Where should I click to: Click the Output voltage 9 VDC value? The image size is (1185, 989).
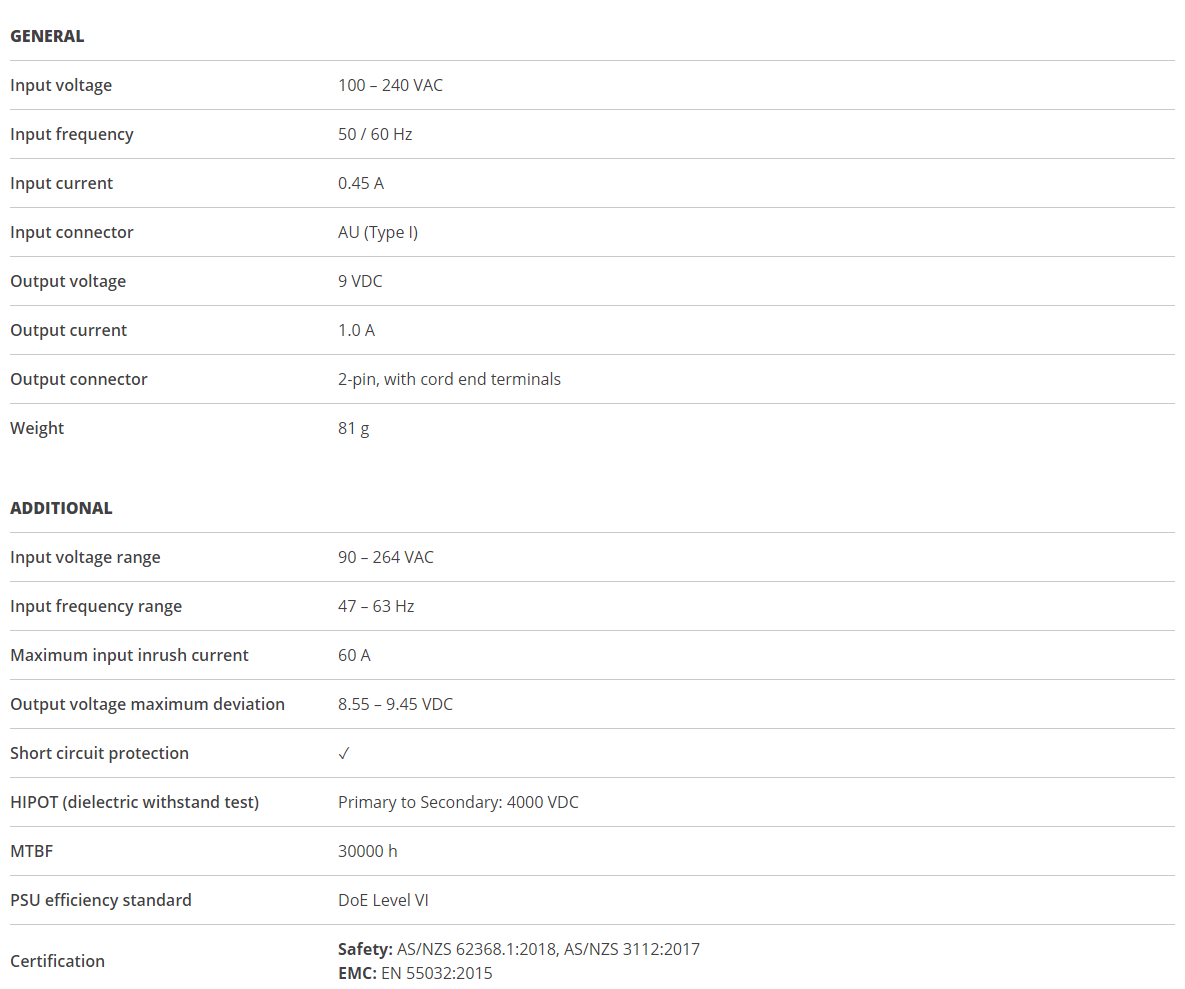pyautogui.click(x=360, y=281)
